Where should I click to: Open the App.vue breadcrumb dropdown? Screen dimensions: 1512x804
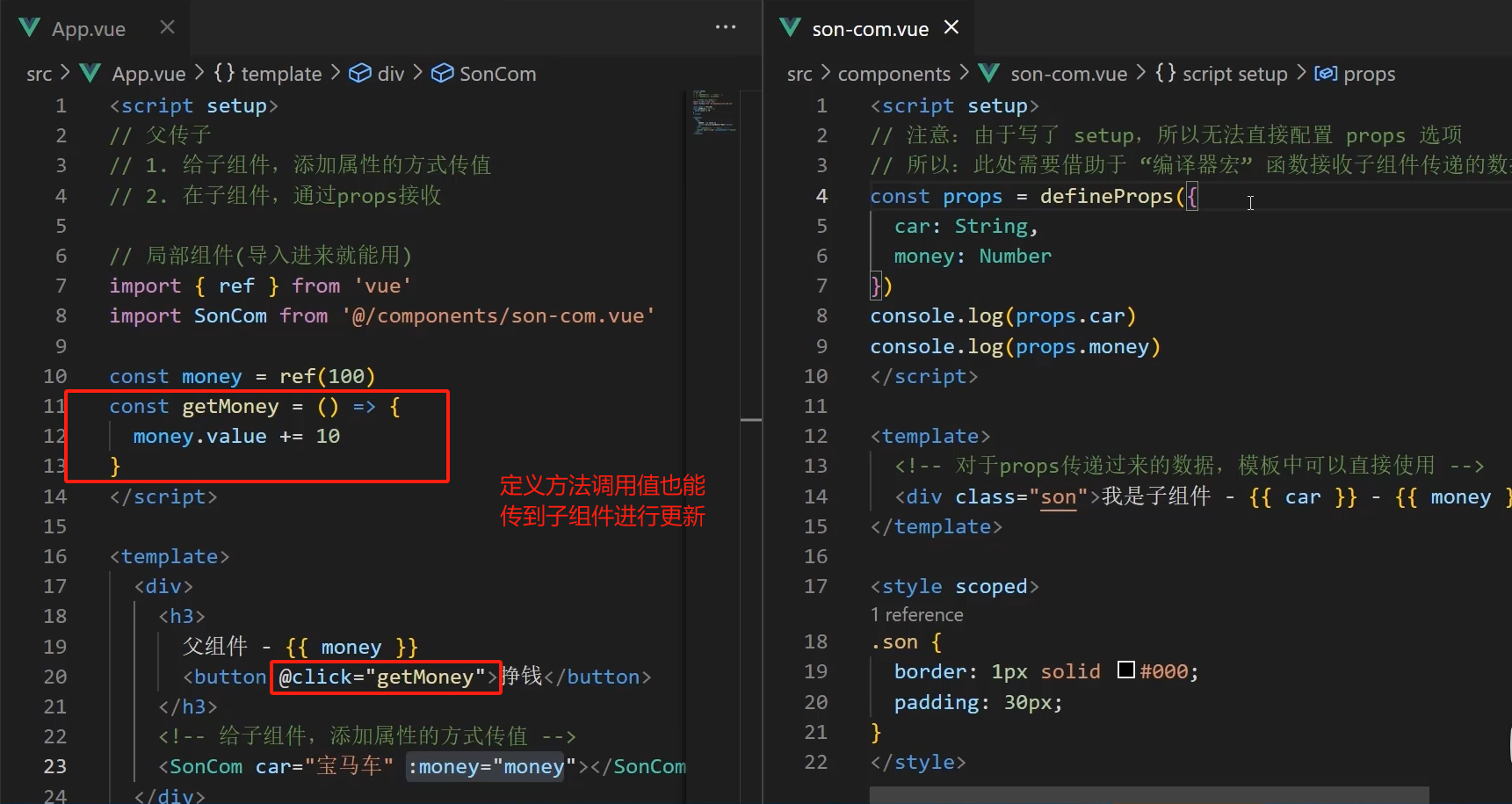(149, 73)
